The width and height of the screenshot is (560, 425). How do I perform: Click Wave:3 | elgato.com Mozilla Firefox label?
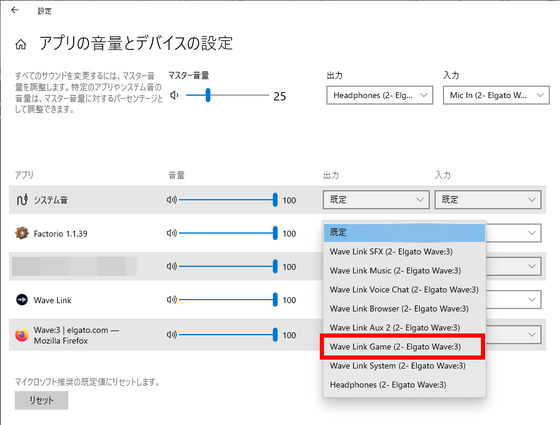point(76,335)
